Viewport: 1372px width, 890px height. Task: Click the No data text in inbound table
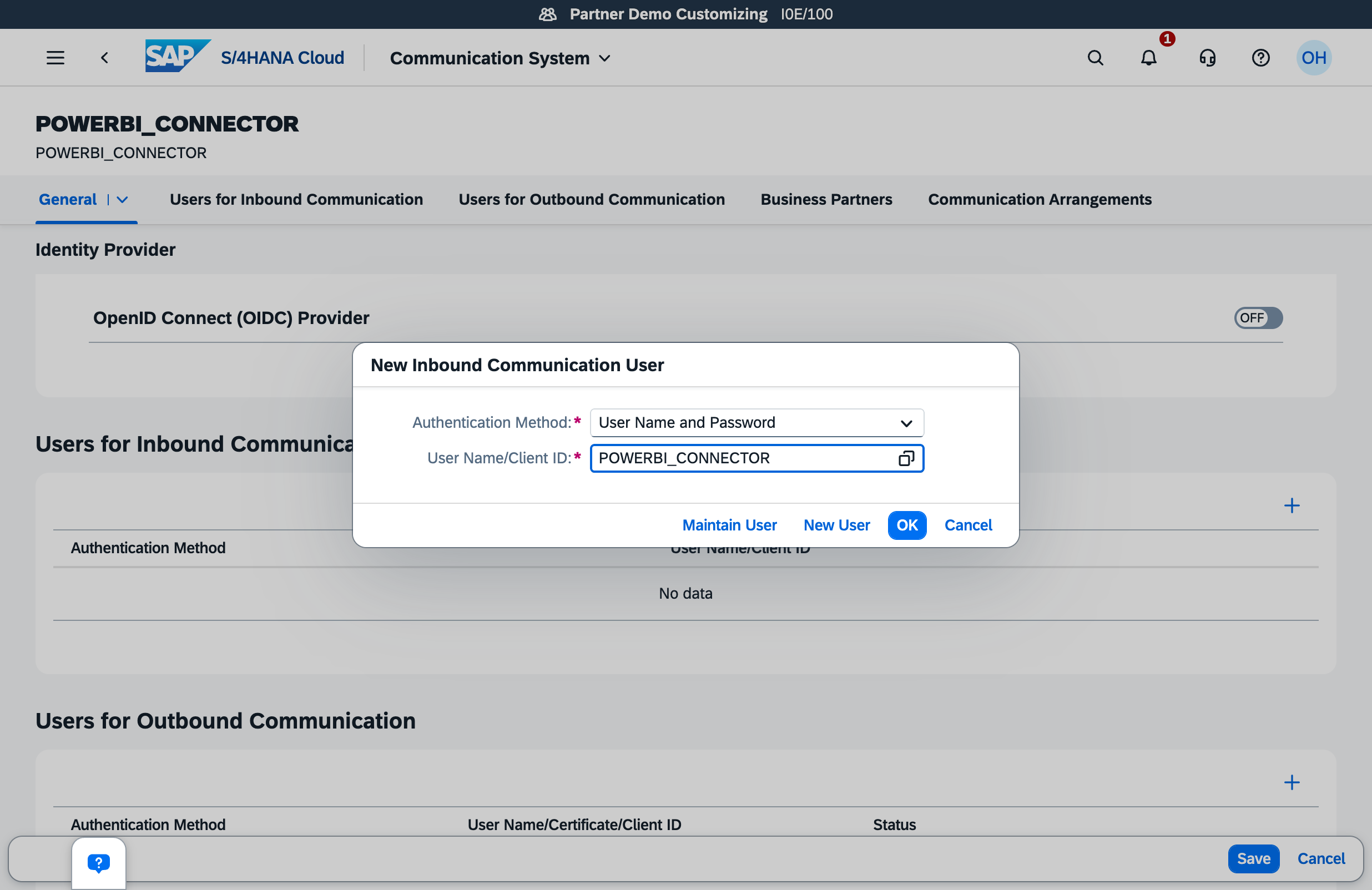(685, 593)
